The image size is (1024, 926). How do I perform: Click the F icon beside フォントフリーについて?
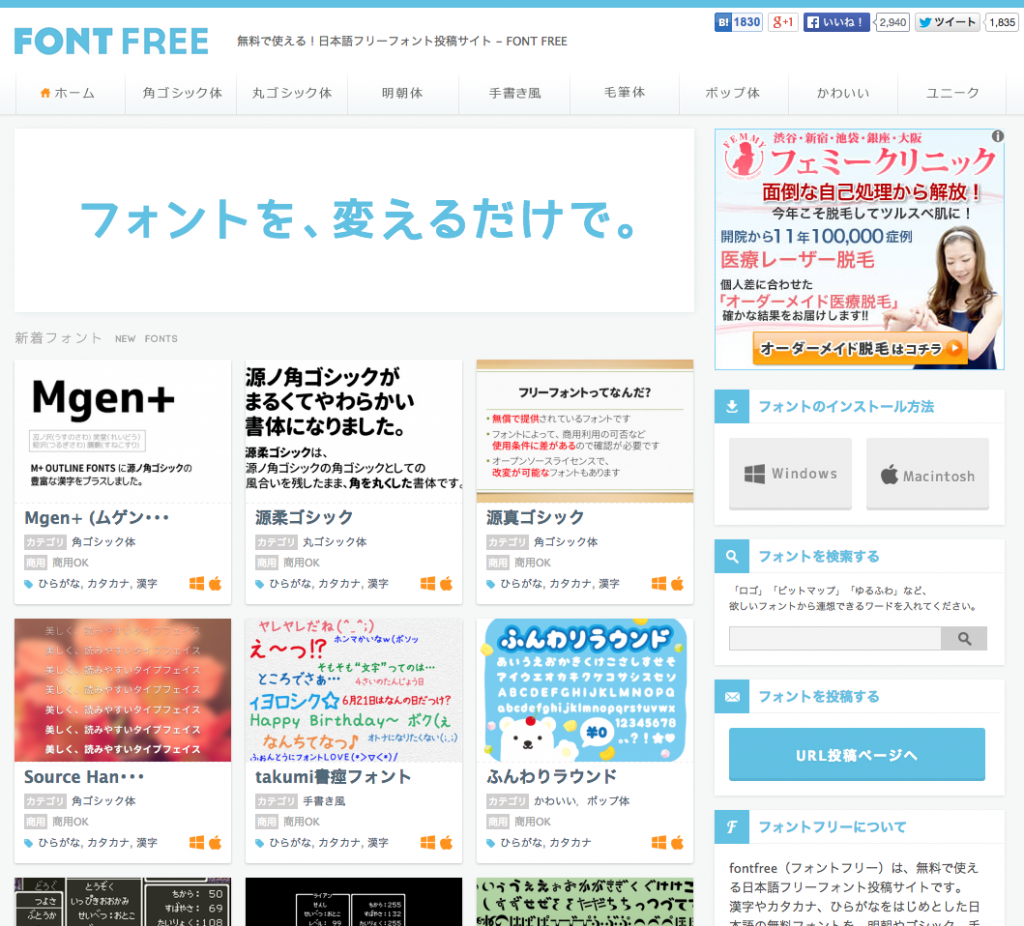[x=731, y=827]
